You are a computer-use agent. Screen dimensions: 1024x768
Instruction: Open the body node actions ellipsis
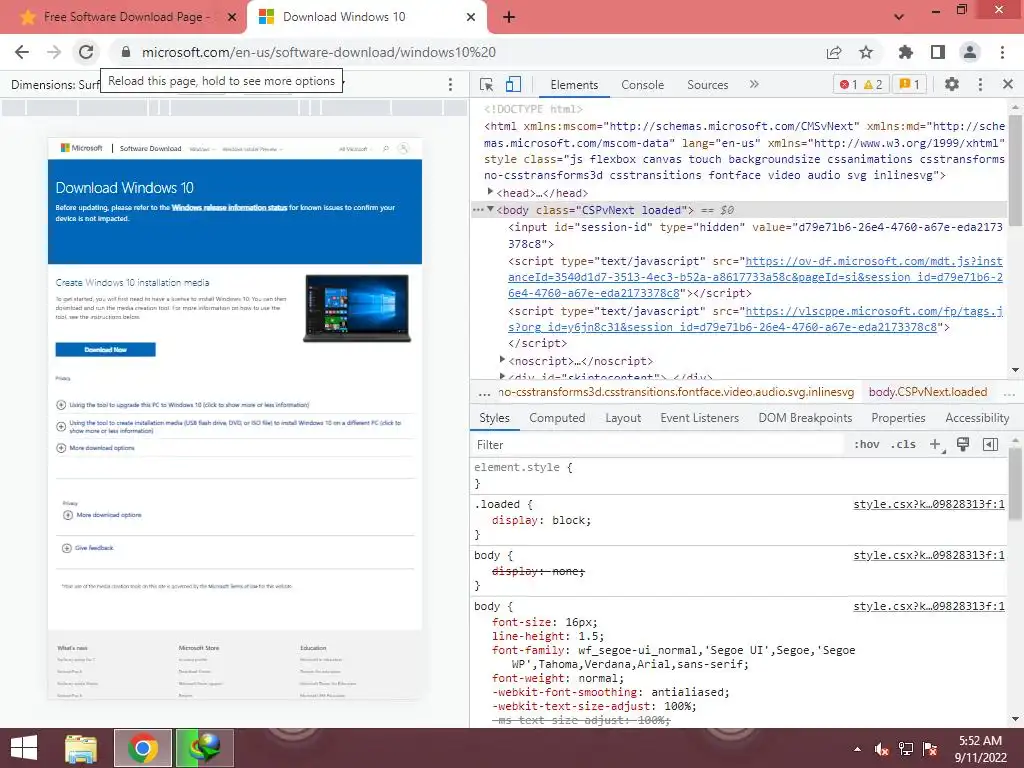click(478, 210)
